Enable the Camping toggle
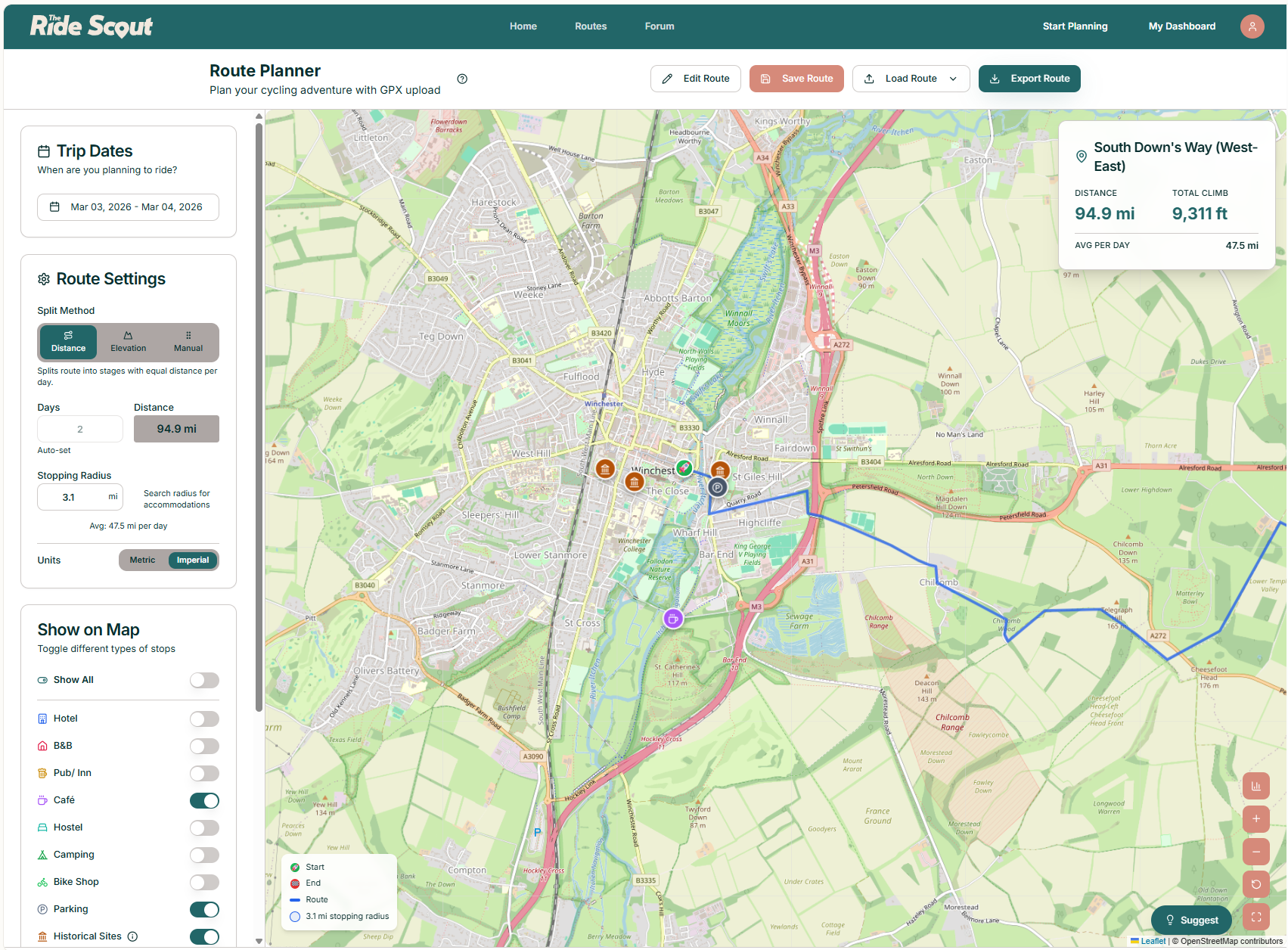 (204, 855)
